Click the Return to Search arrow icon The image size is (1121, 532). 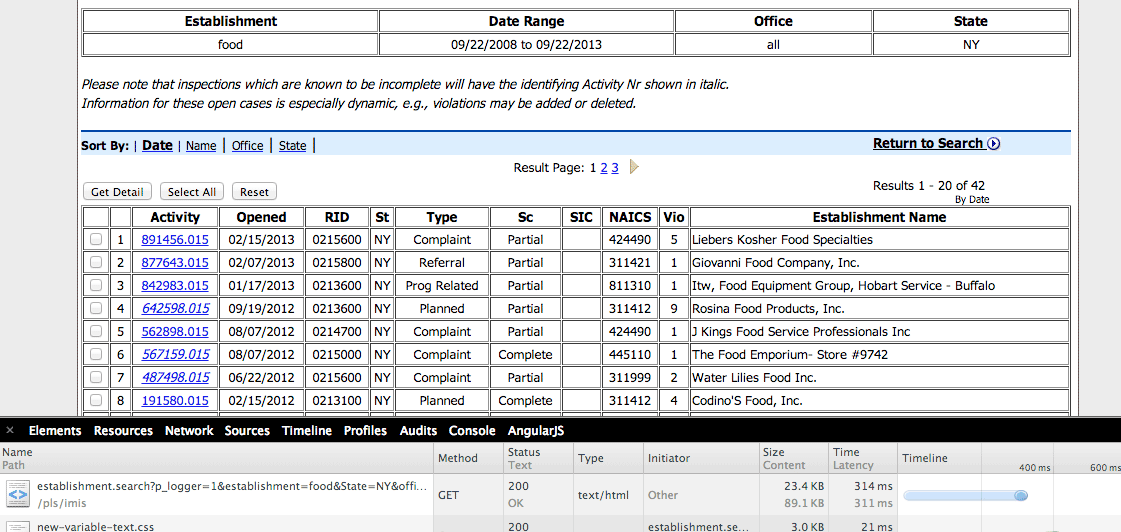(x=993, y=144)
